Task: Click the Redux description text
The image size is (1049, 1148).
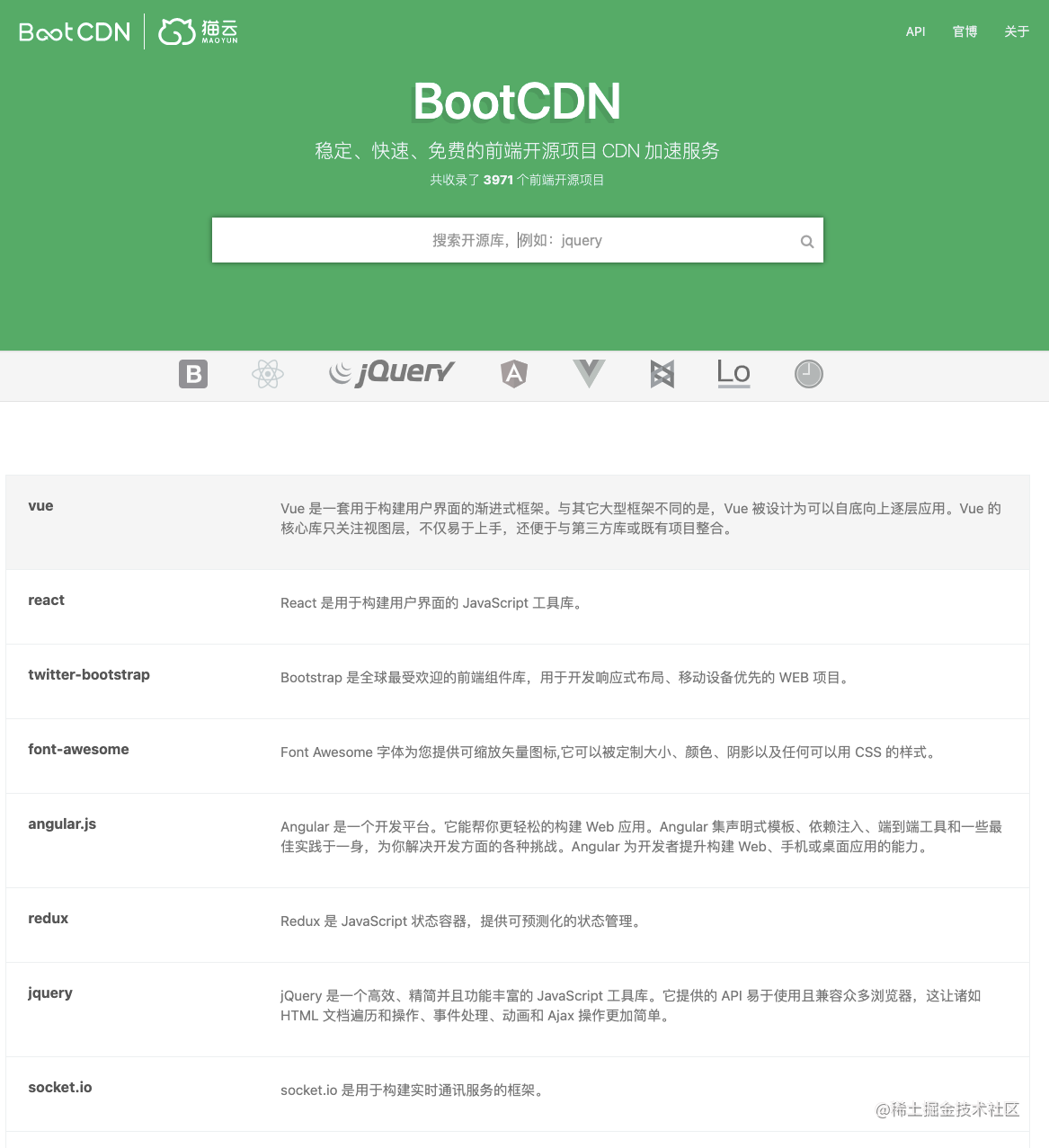Action: click(462, 921)
